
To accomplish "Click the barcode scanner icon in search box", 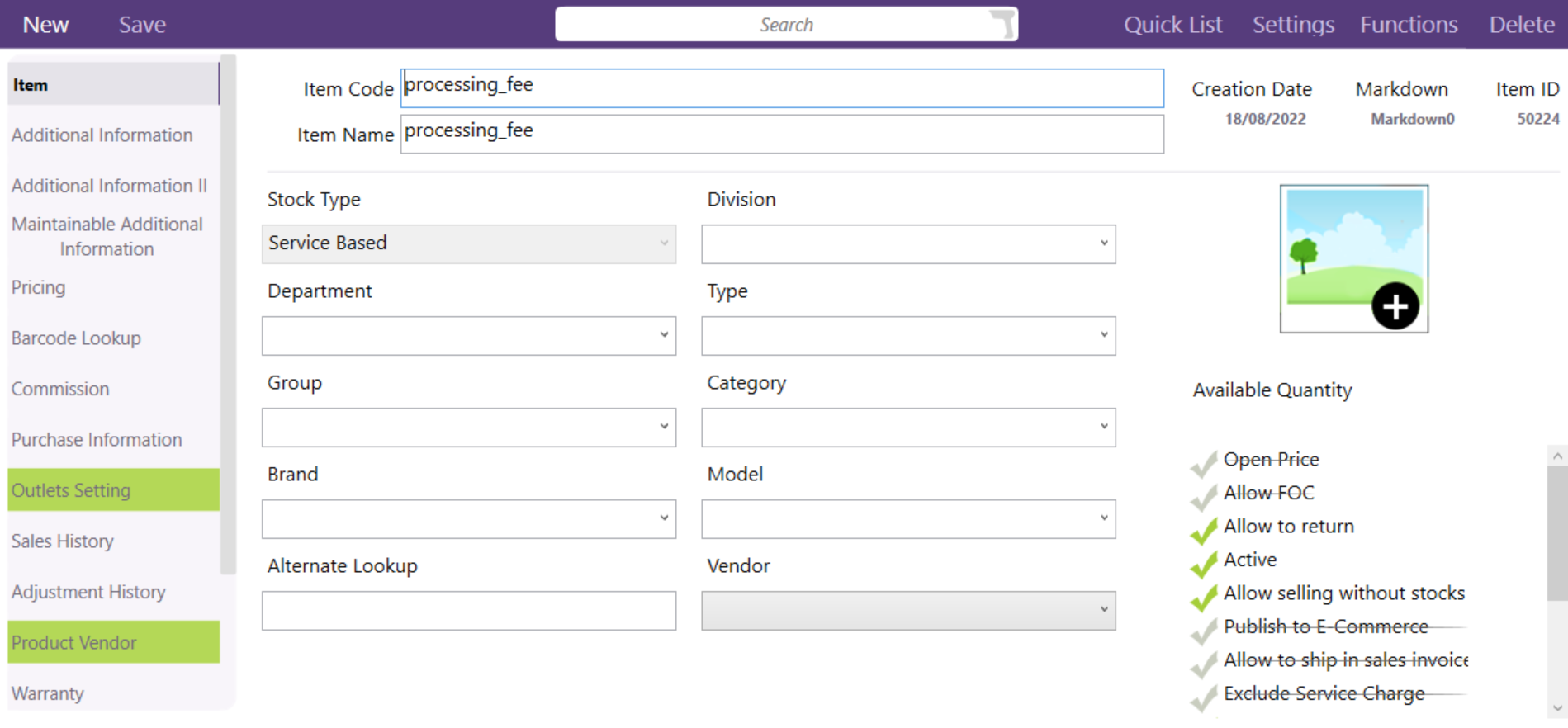I will coord(1002,24).
